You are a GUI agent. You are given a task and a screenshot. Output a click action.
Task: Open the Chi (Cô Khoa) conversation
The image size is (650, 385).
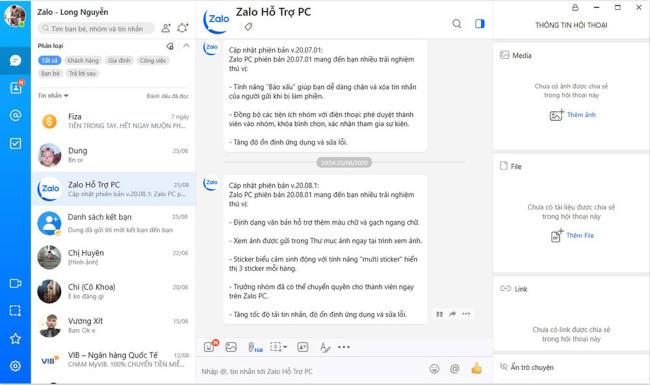pos(113,291)
